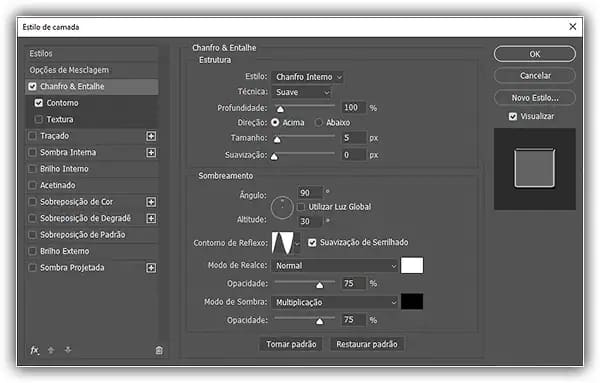Check Utilizar Luz Global
The height and width of the screenshot is (383, 600).
point(301,207)
